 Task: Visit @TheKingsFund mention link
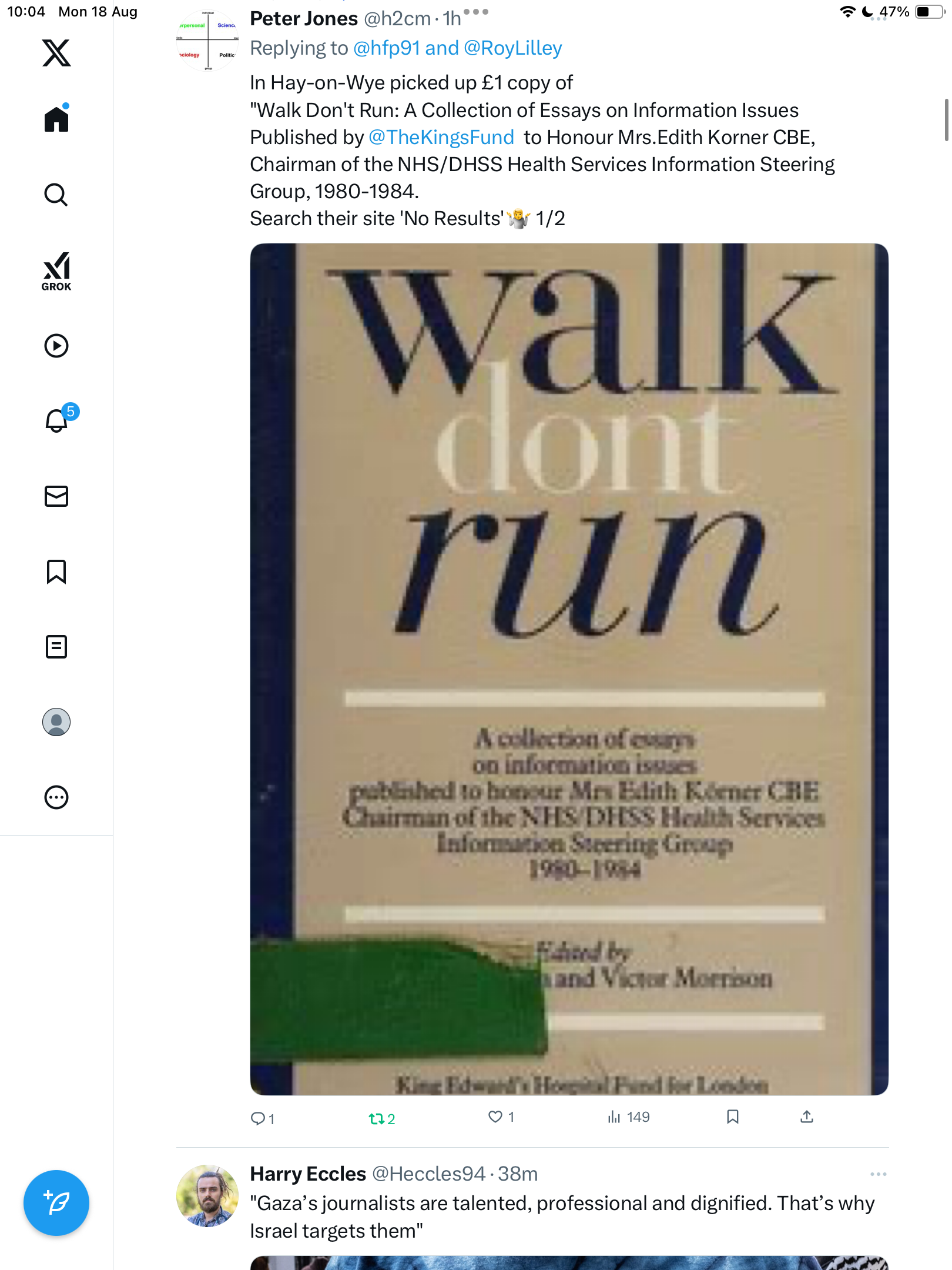tap(441, 138)
